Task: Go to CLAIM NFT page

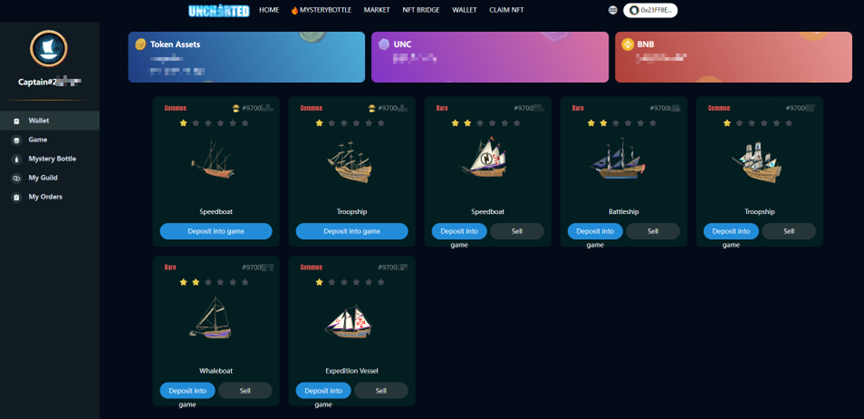Action: point(506,10)
